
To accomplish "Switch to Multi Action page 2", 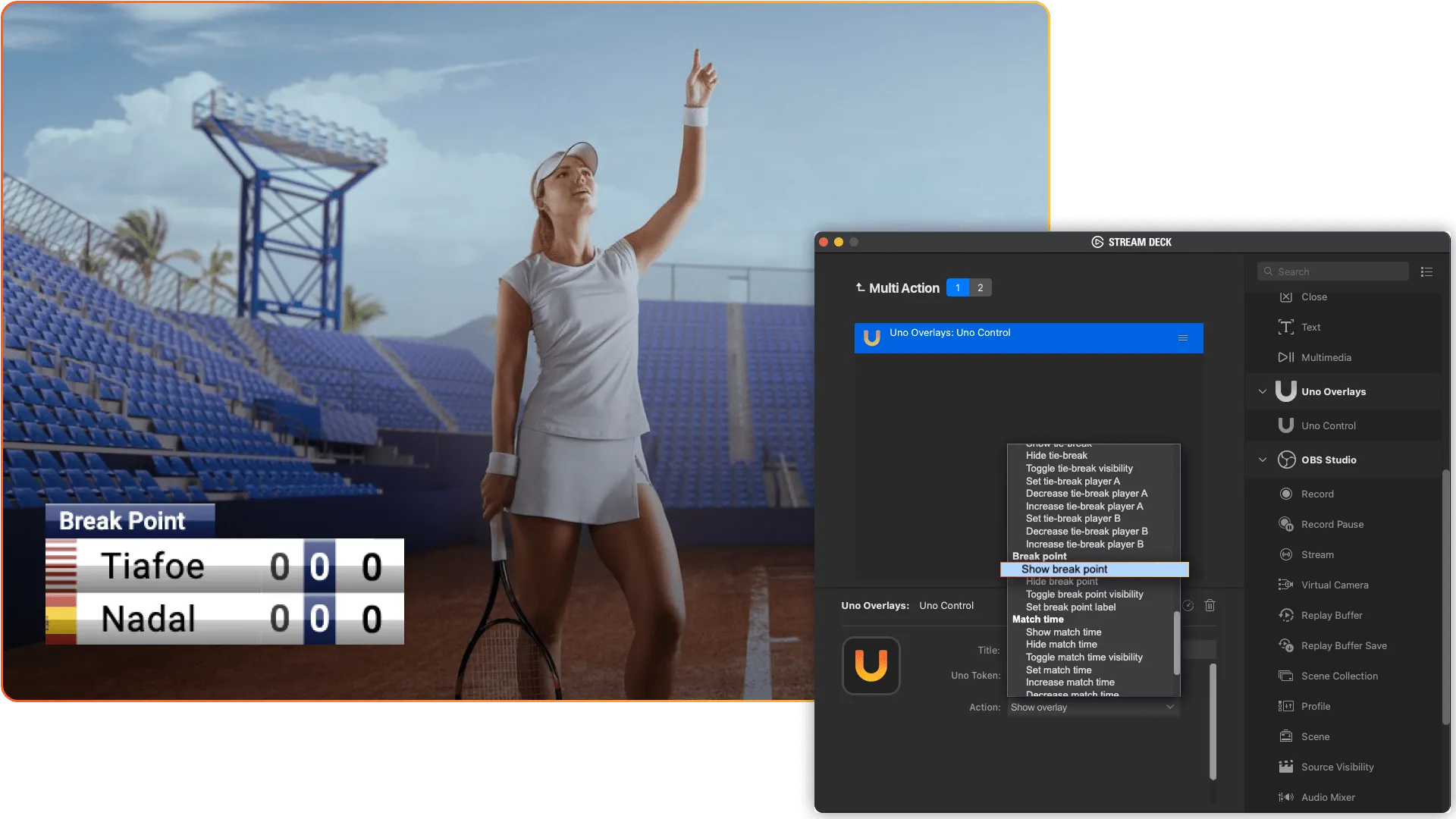I will click(981, 287).
